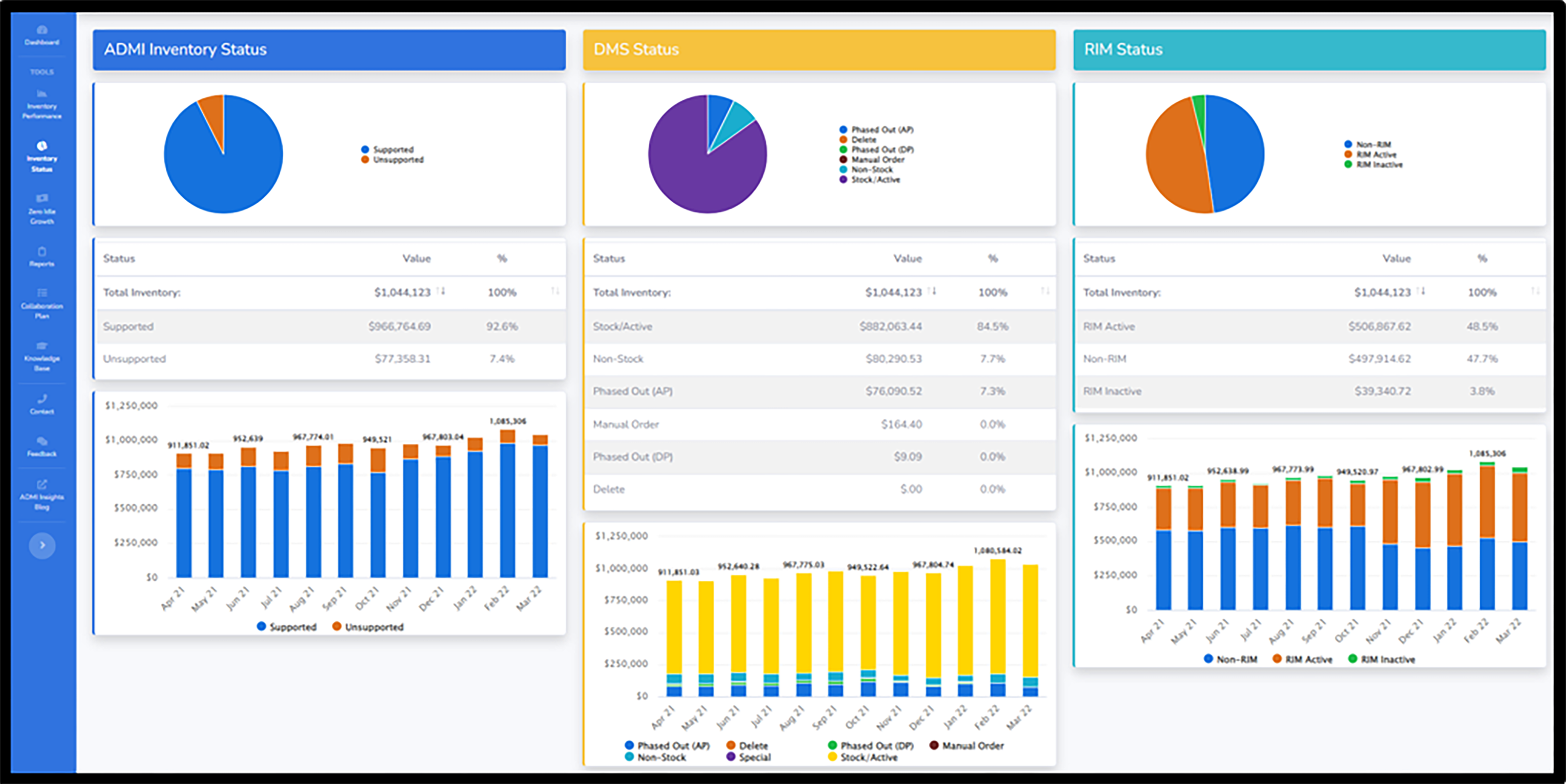Open the Reports clipboard icon
This screenshot has width=1566, height=784.
click(41, 252)
